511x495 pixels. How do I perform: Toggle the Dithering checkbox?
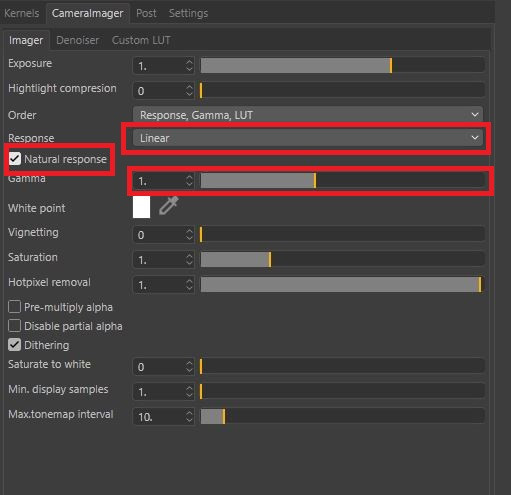(14, 345)
